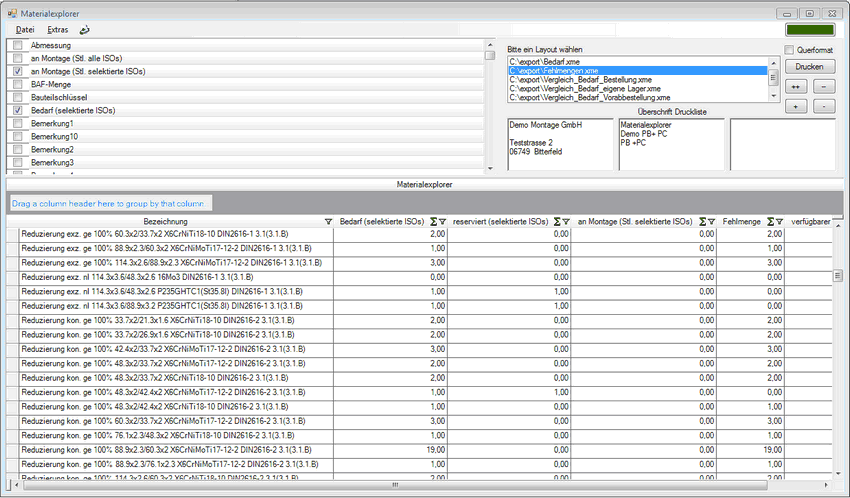
Task: Enable the Querformat checkbox
Action: click(x=789, y=49)
